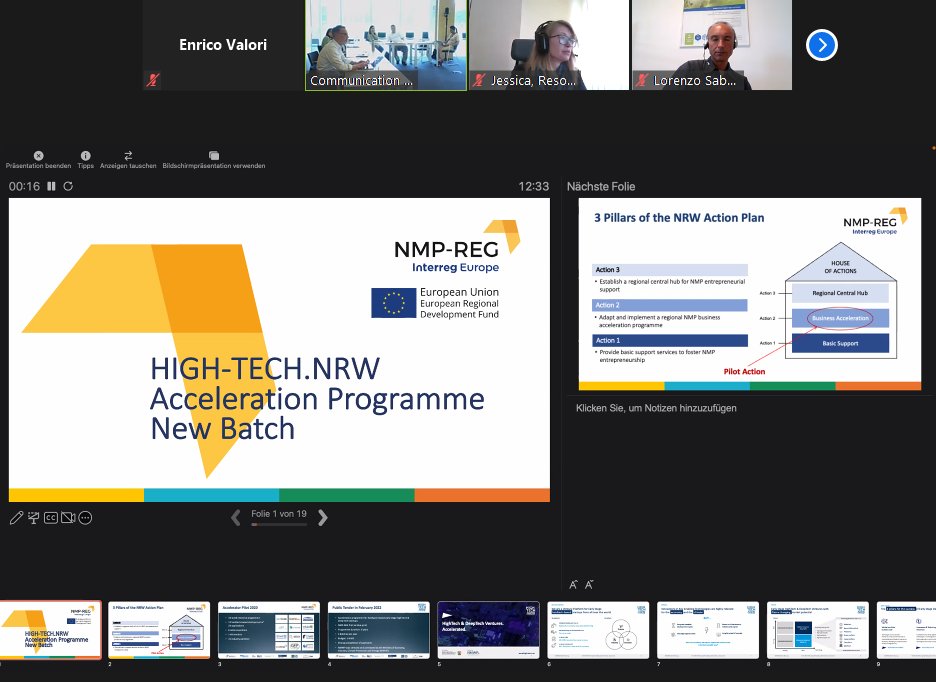Toggle closed captions CC
Viewport: 936px width, 682px height.
click(51, 518)
